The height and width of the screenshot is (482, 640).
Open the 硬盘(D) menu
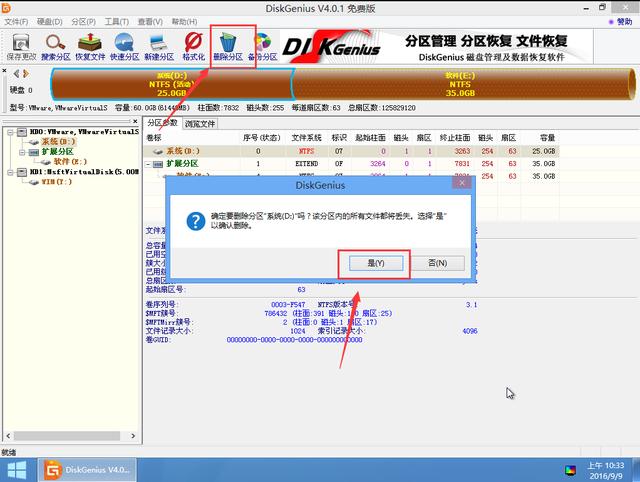49,22
